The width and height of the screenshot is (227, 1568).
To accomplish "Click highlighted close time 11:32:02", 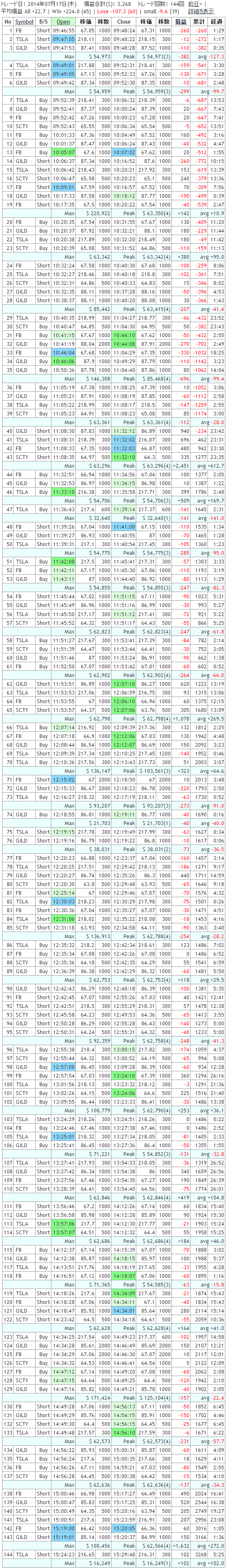I will coord(124,439).
